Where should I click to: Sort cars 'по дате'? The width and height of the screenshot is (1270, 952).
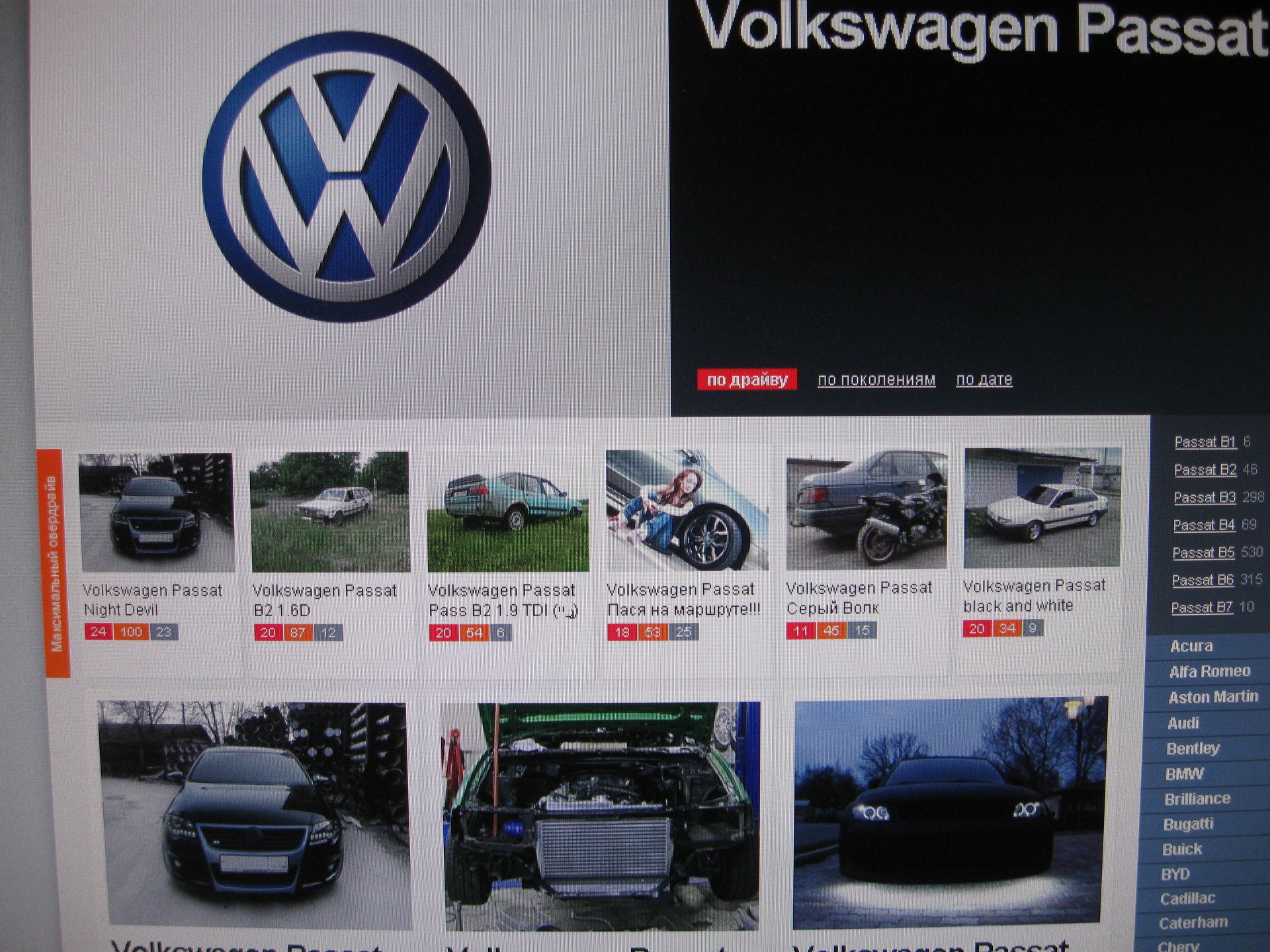click(984, 379)
